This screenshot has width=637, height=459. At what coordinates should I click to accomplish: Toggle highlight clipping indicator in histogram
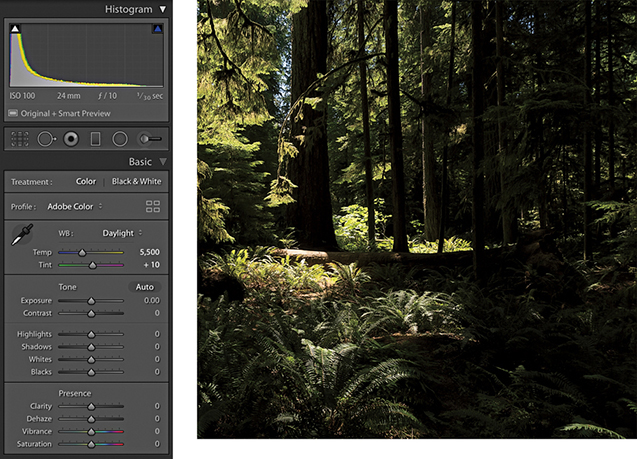click(x=157, y=30)
